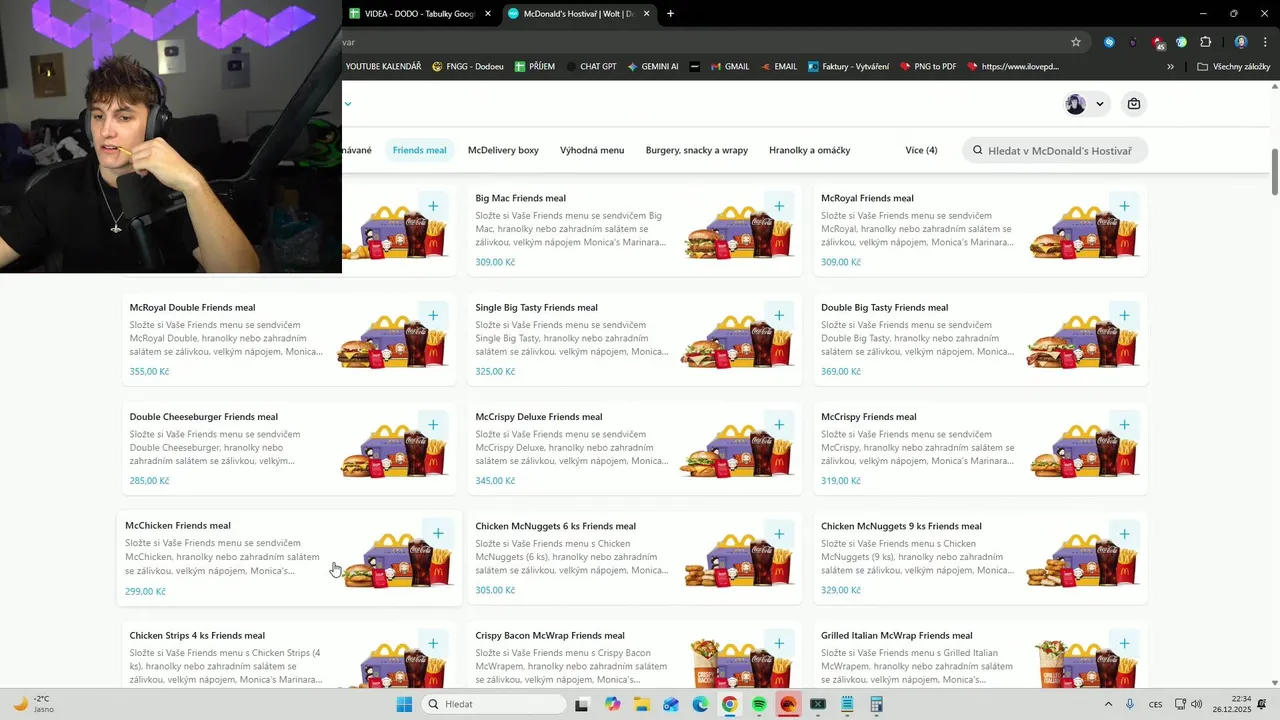Add Crispy Bacon McWrap Friends meal
Viewport: 1280px width, 720px height.
(779, 644)
